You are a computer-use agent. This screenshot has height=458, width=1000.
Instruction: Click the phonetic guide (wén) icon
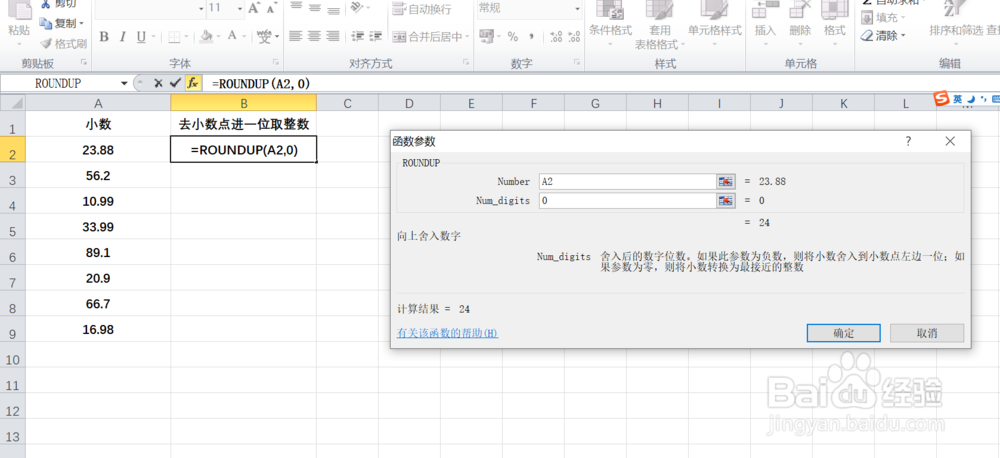click(264, 36)
